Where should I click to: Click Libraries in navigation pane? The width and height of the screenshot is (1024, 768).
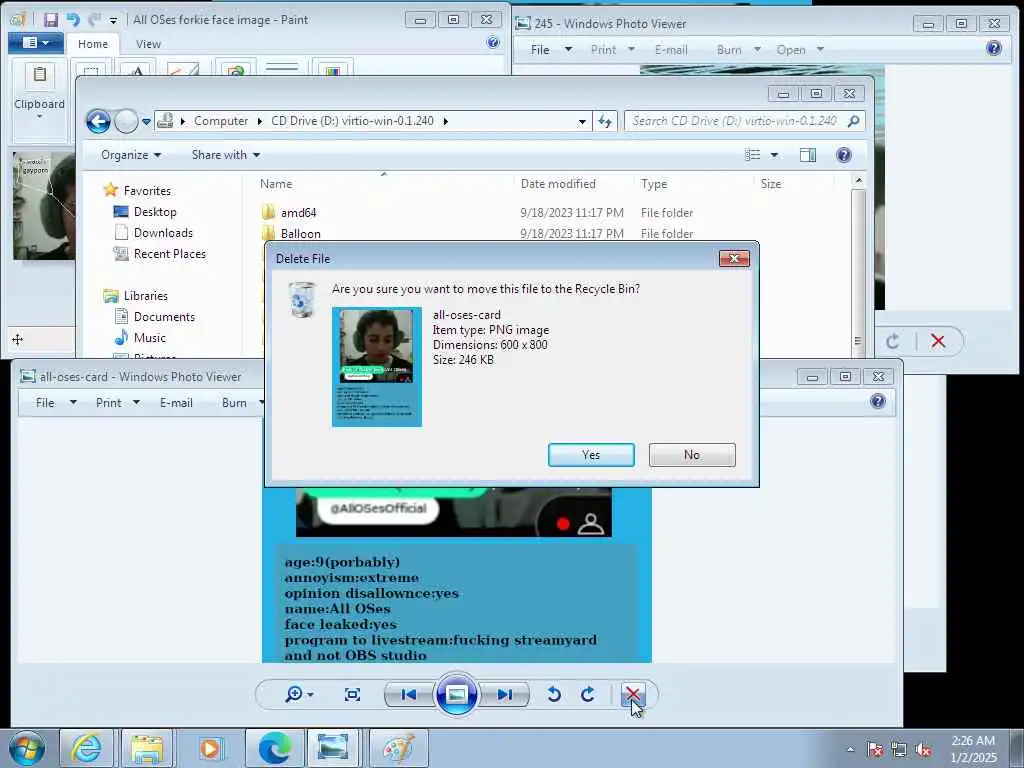(x=146, y=295)
